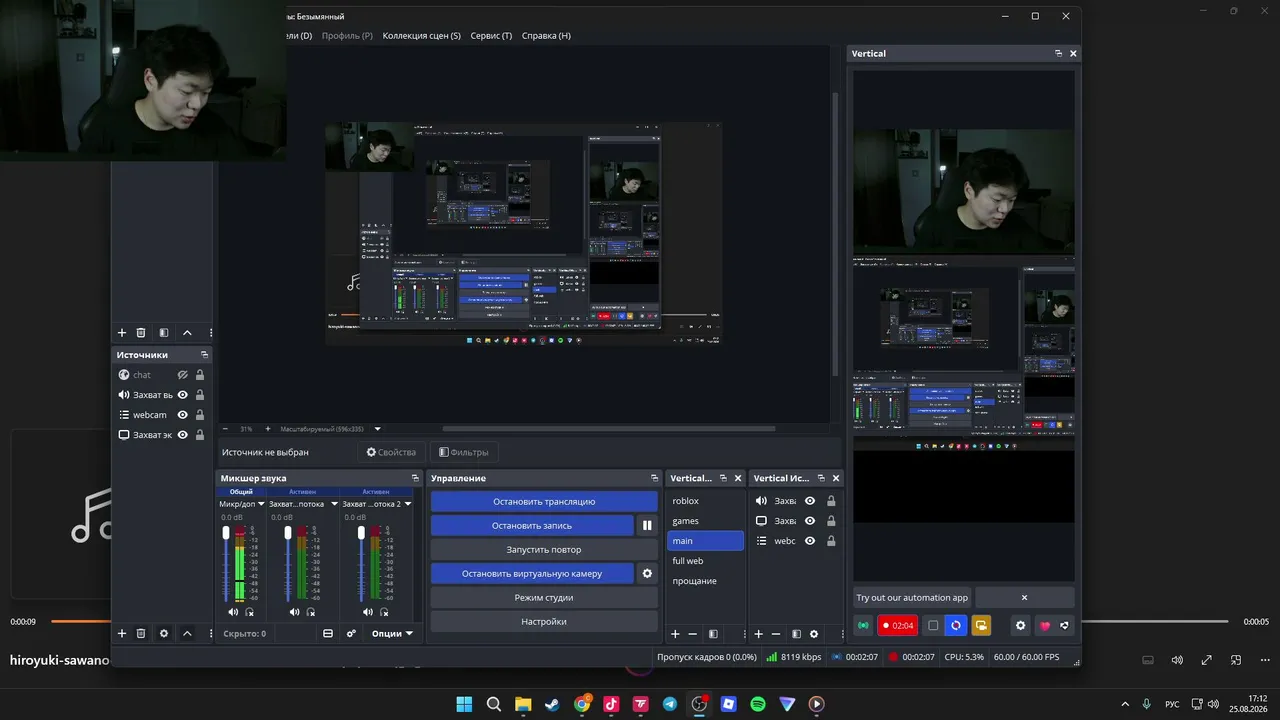Open the Справка (H) menu

pos(546,35)
